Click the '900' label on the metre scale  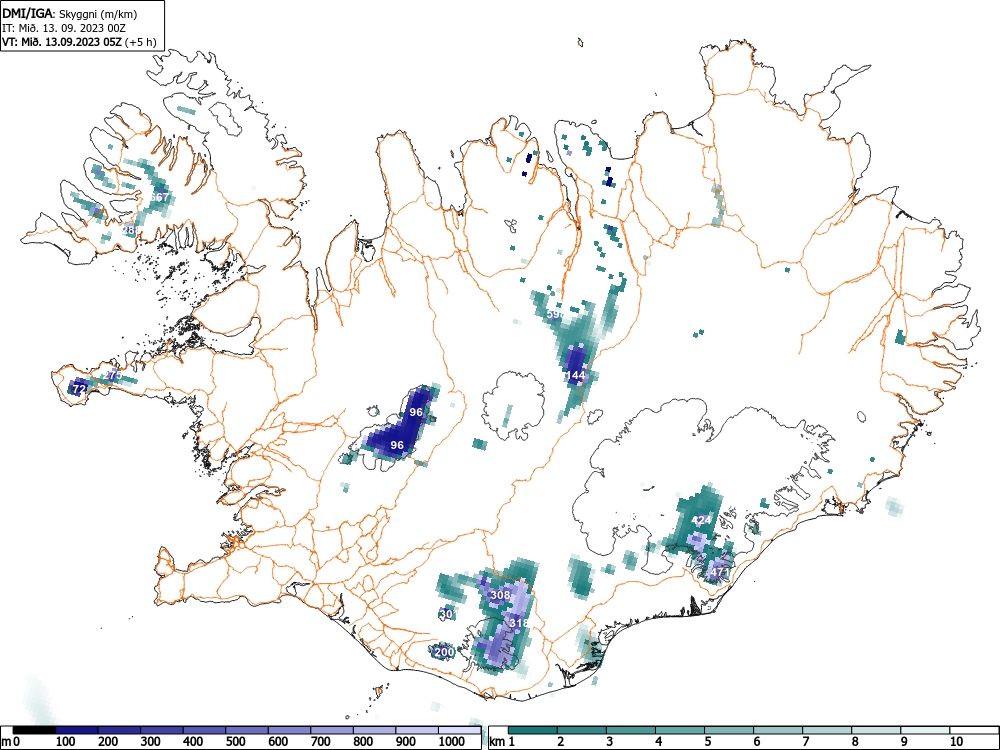pos(406,742)
